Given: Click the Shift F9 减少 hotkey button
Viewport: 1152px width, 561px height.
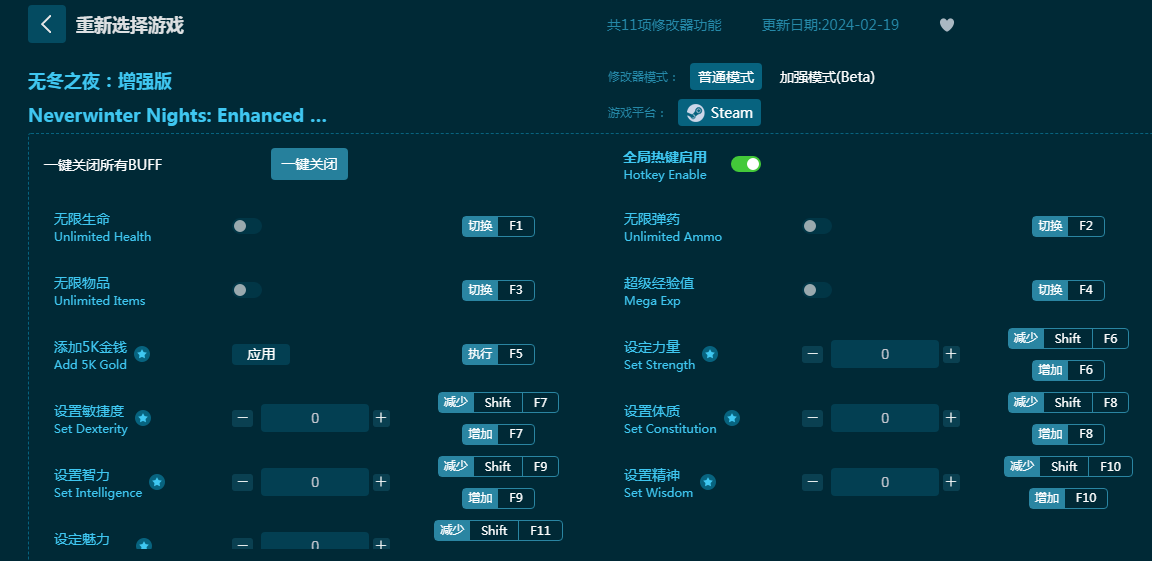Looking at the screenshot, I should (x=498, y=466).
